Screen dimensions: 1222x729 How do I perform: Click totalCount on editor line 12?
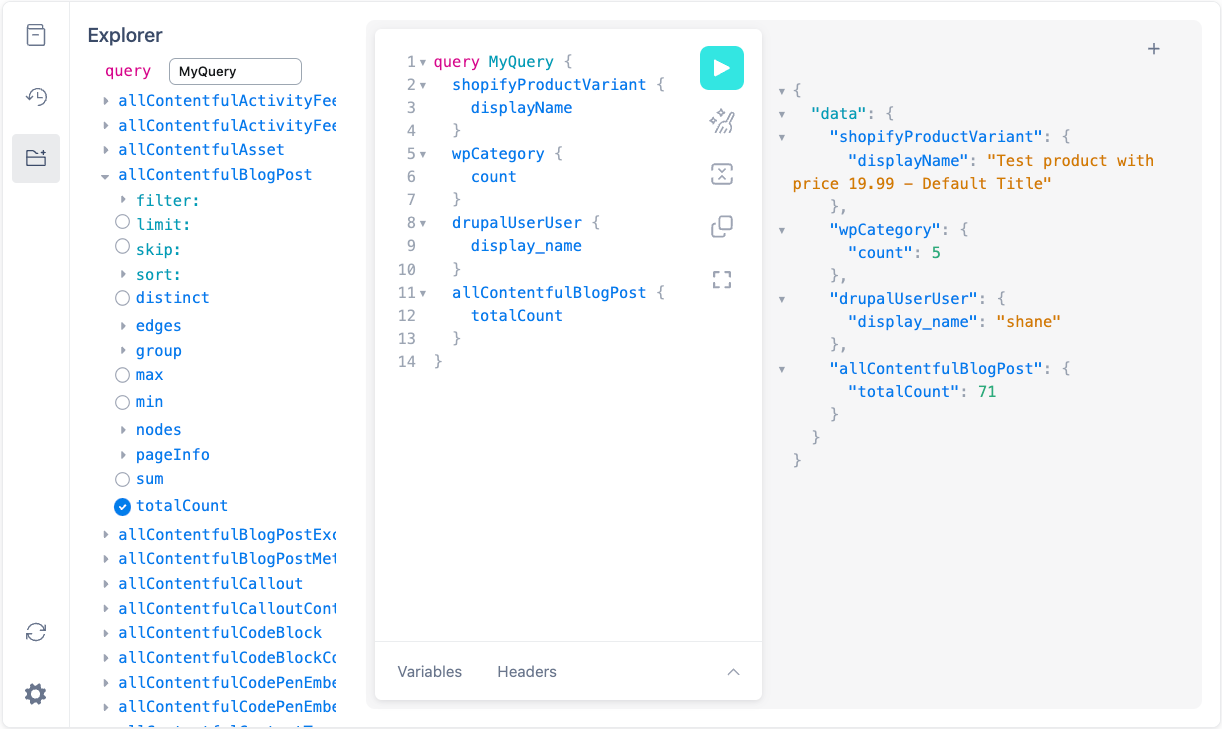coord(517,316)
